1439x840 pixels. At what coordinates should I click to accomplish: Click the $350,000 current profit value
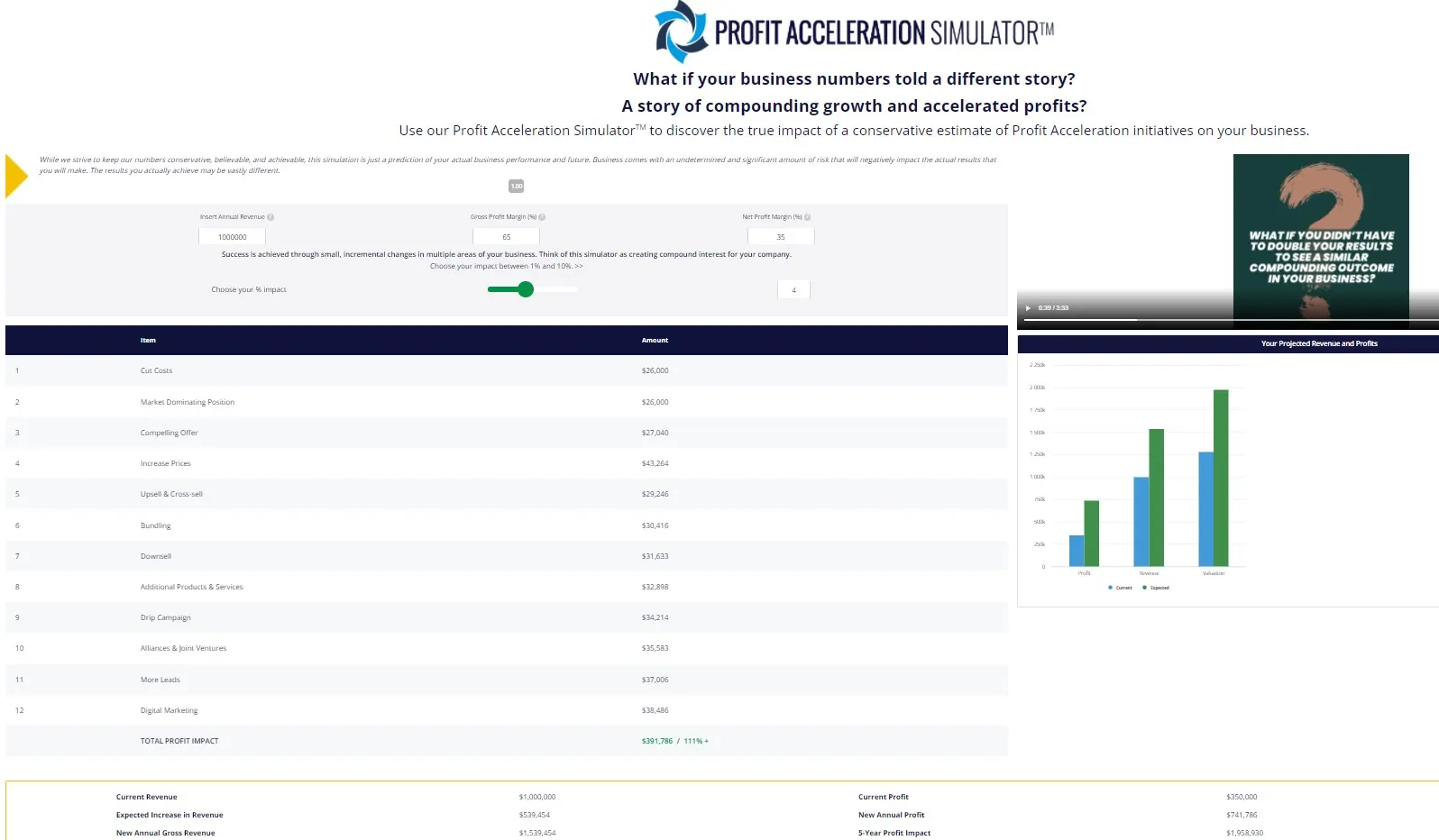1242,797
